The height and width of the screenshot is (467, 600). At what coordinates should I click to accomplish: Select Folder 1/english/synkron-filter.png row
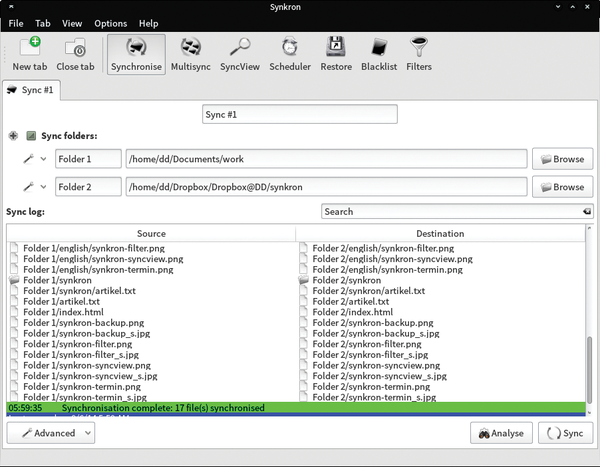coord(151,248)
